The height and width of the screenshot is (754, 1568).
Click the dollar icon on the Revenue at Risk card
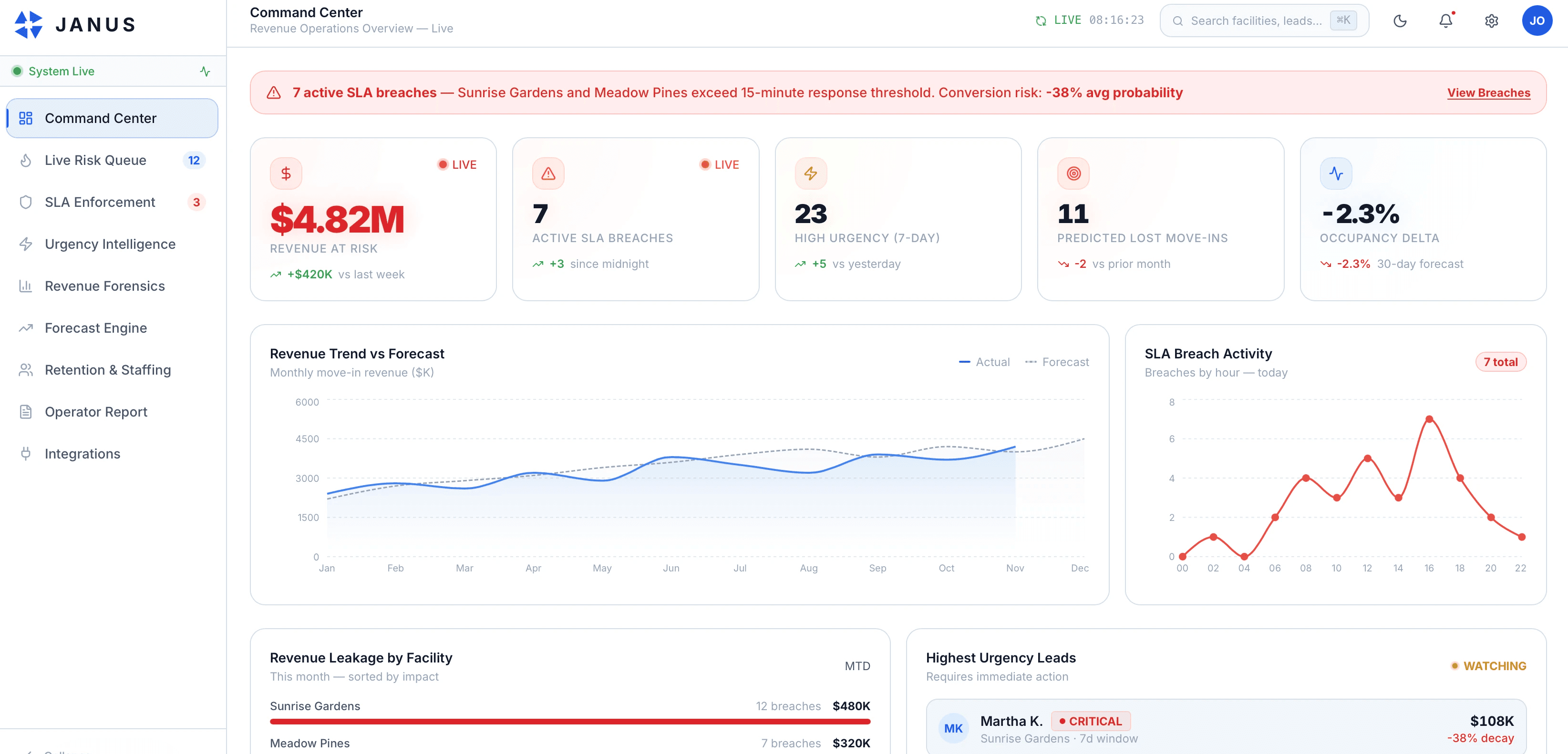coord(286,173)
